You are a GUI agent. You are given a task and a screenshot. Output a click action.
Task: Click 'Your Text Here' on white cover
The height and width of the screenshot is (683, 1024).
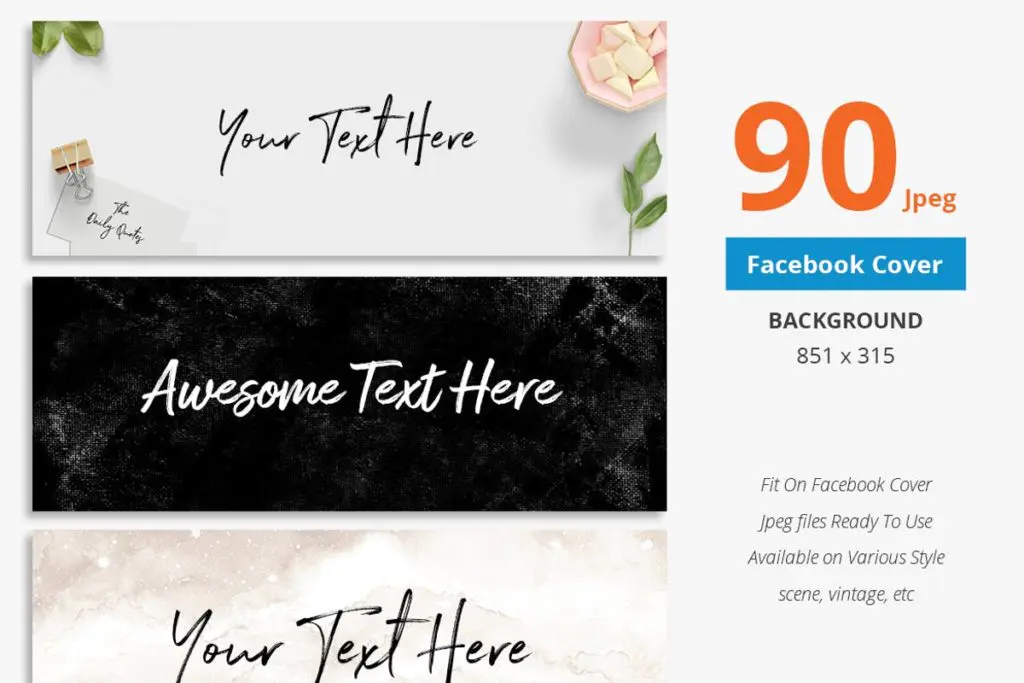click(347, 135)
